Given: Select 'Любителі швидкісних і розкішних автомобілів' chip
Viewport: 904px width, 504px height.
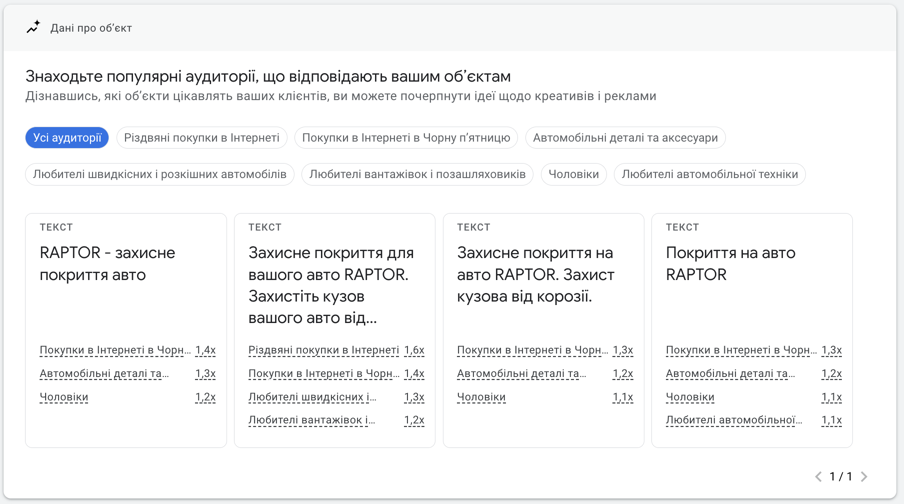Looking at the screenshot, I should coord(160,174).
